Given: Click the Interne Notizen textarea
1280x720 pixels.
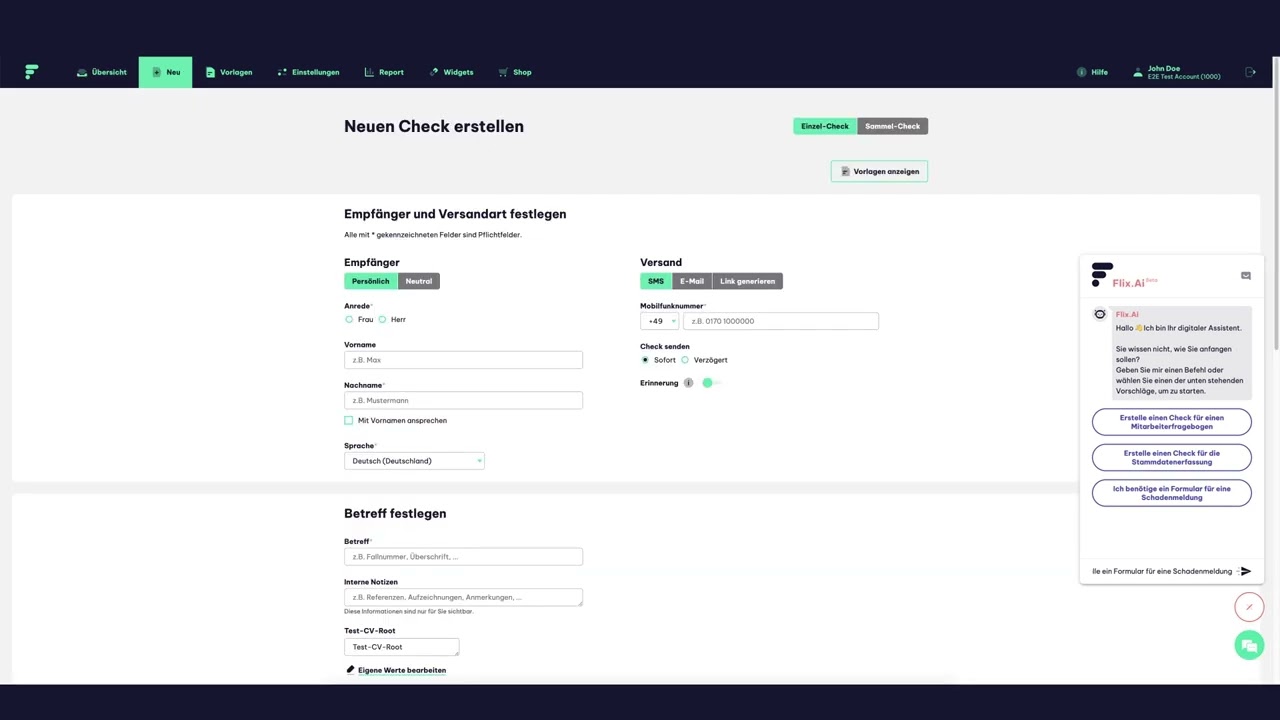Looking at the screenshot, I should [463, 597].
